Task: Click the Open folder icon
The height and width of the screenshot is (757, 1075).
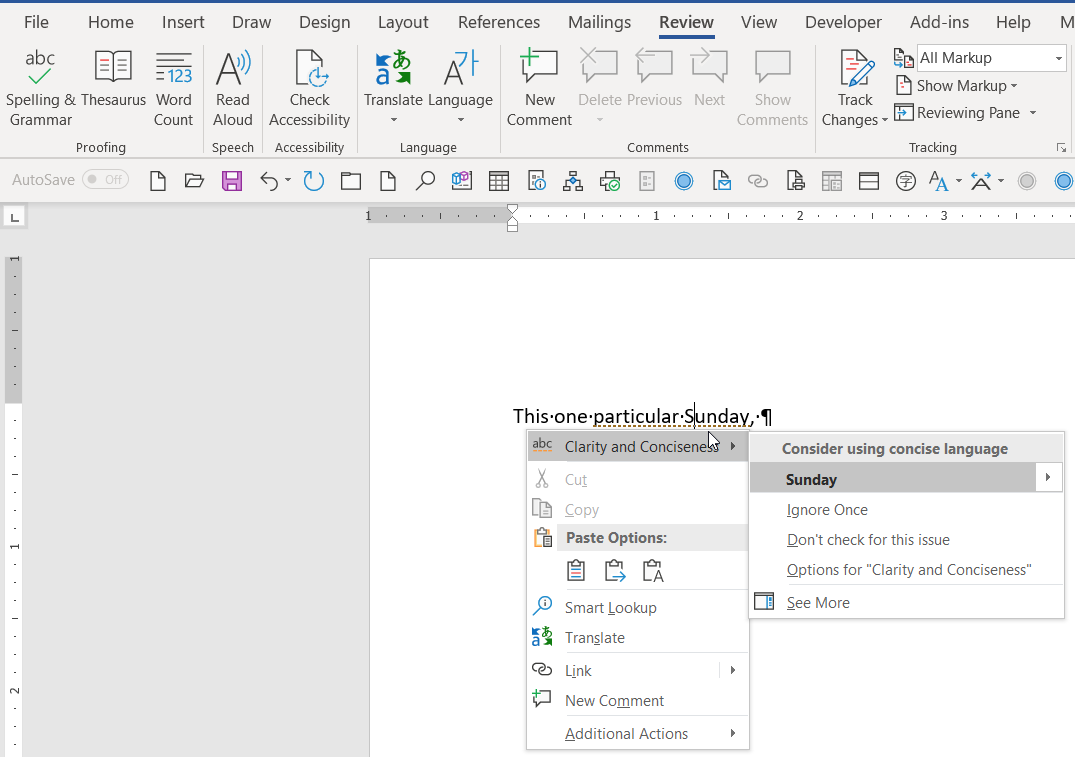Action: (195, 181)
